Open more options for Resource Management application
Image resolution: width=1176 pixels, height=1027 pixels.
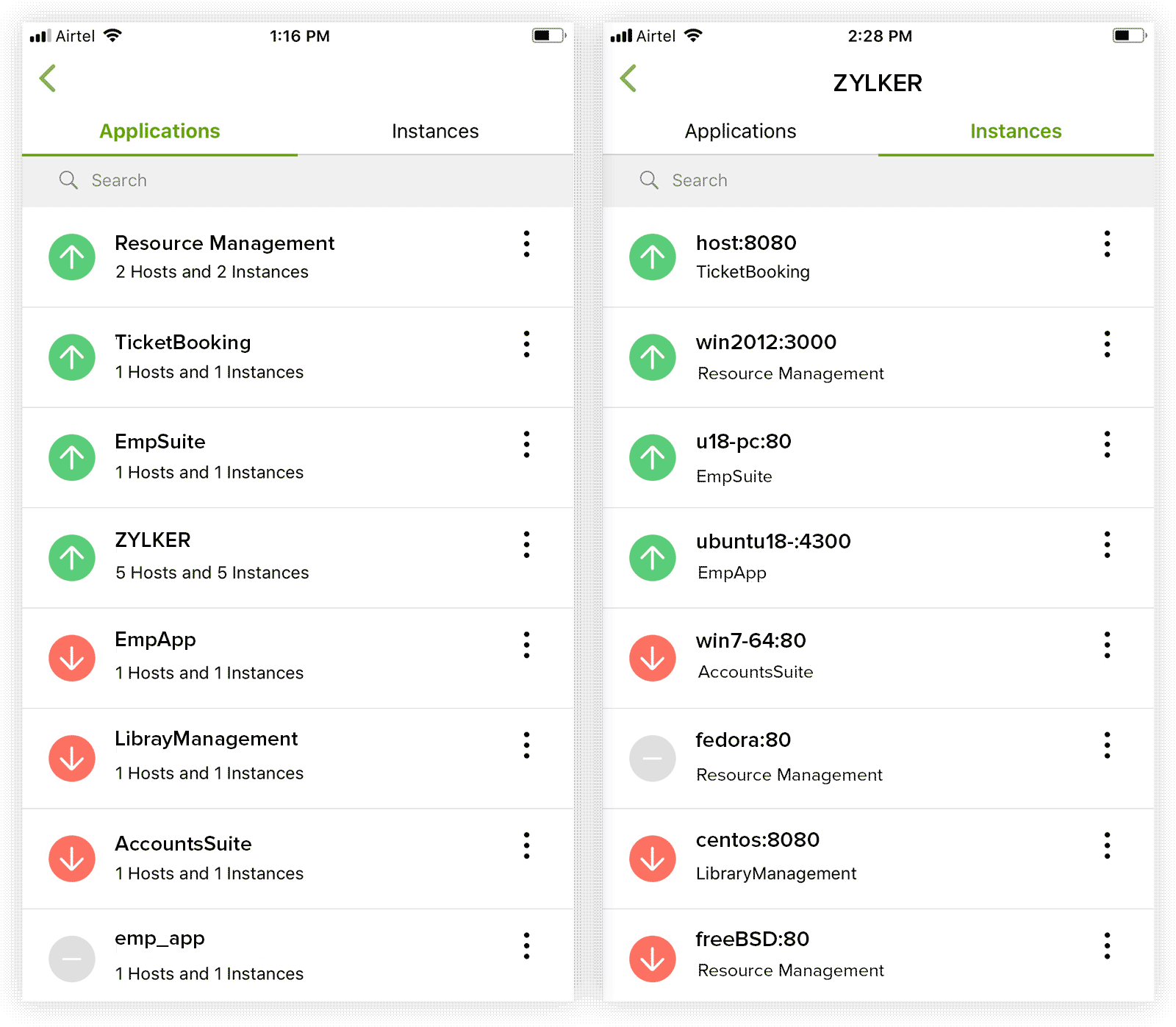click(x=526, y=243)
